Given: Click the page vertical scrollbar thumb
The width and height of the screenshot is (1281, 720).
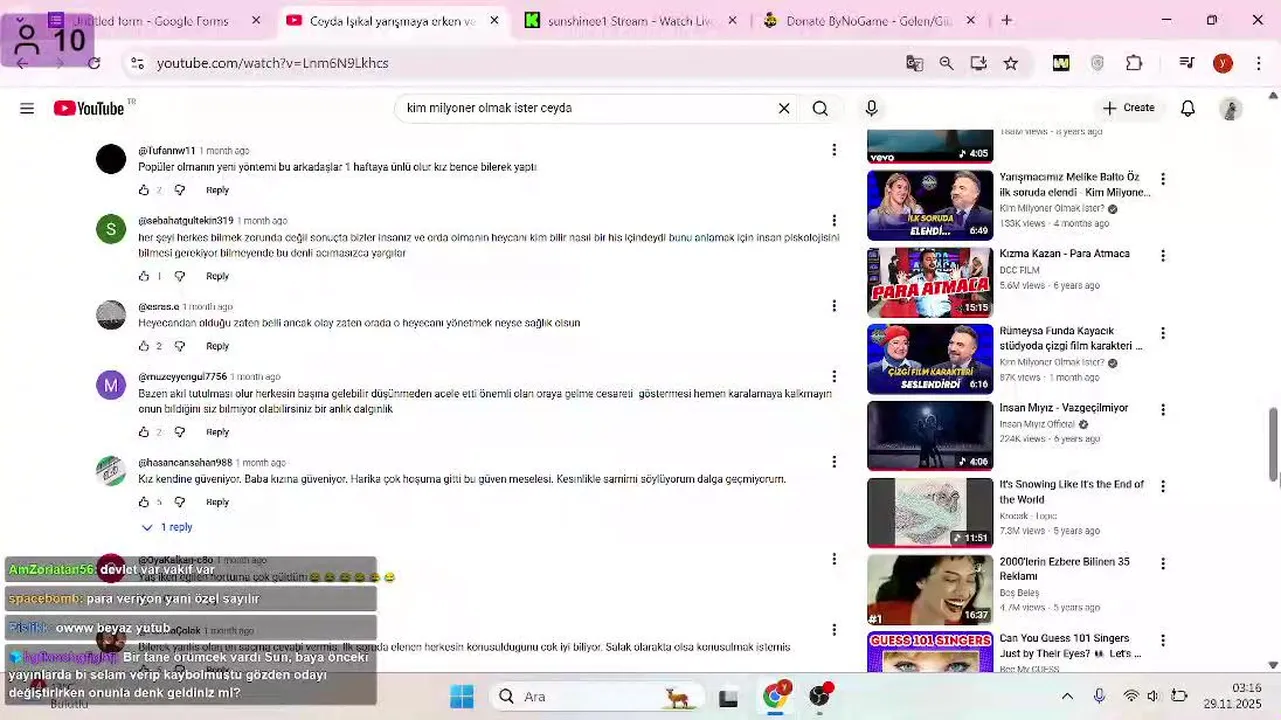Looking at the screenshot, I should [1273, 444].
